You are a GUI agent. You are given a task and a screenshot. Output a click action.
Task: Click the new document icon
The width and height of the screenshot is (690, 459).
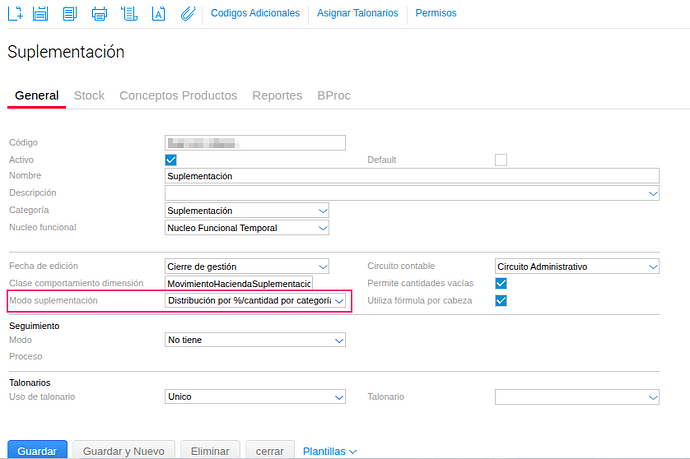pos(15,14)
